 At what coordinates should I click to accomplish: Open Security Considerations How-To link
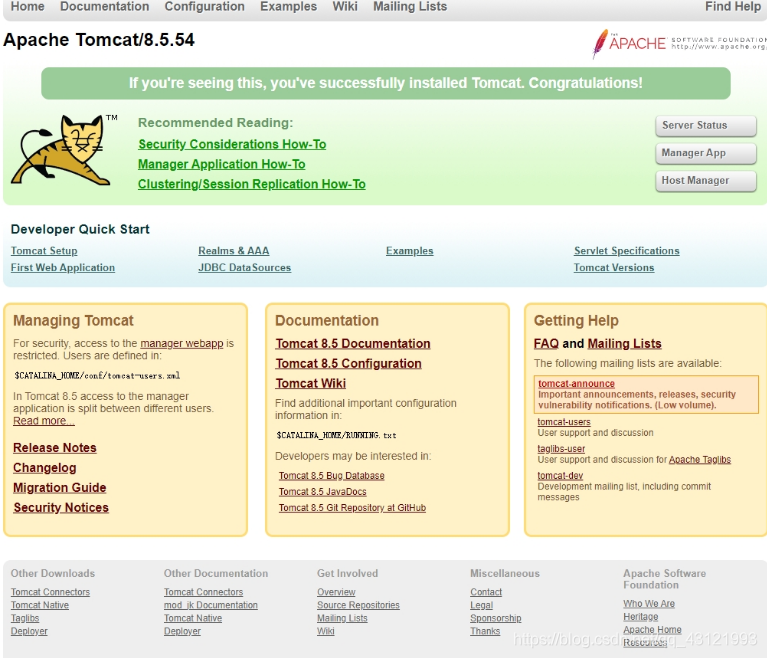tap(232, 144)
